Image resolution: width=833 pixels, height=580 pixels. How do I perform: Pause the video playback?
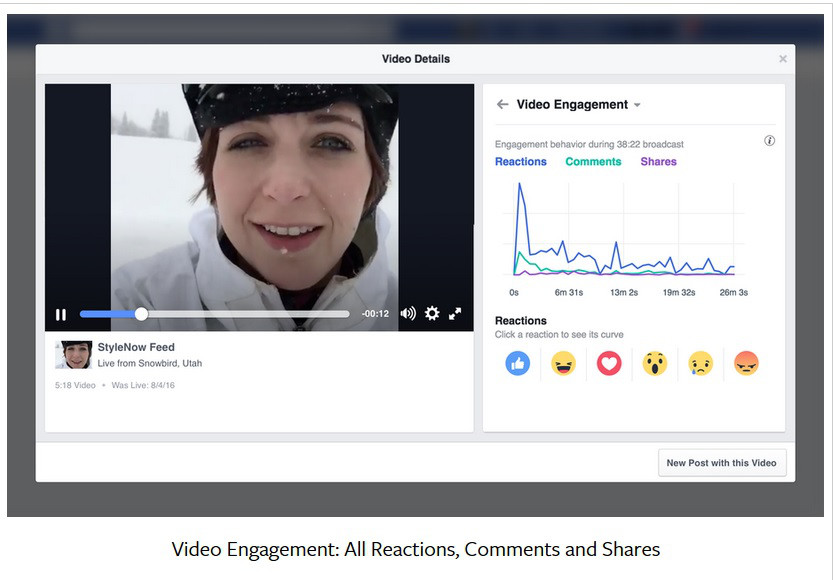pos(61,314)
